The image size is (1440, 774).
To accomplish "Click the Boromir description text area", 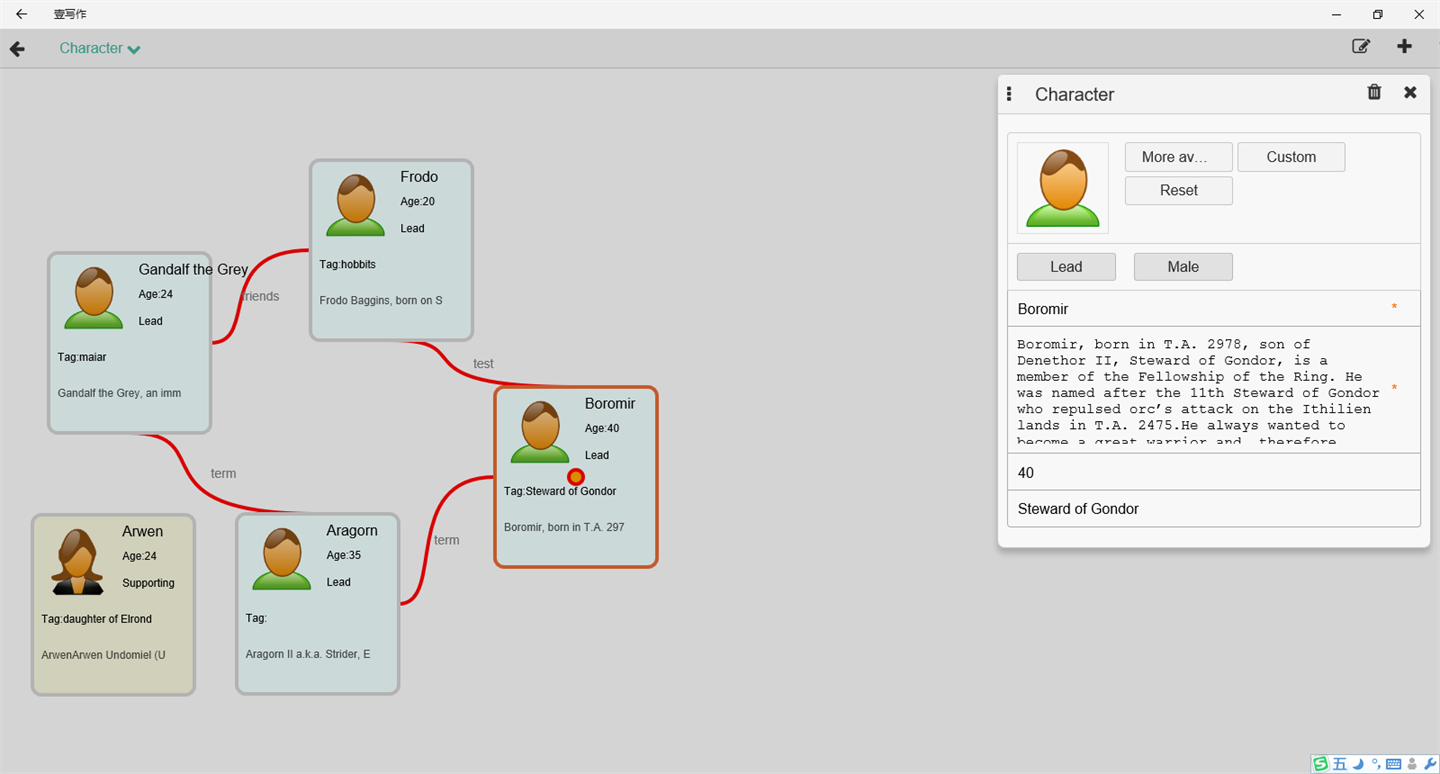I will pyautogui.click(x=1214, y=390).
